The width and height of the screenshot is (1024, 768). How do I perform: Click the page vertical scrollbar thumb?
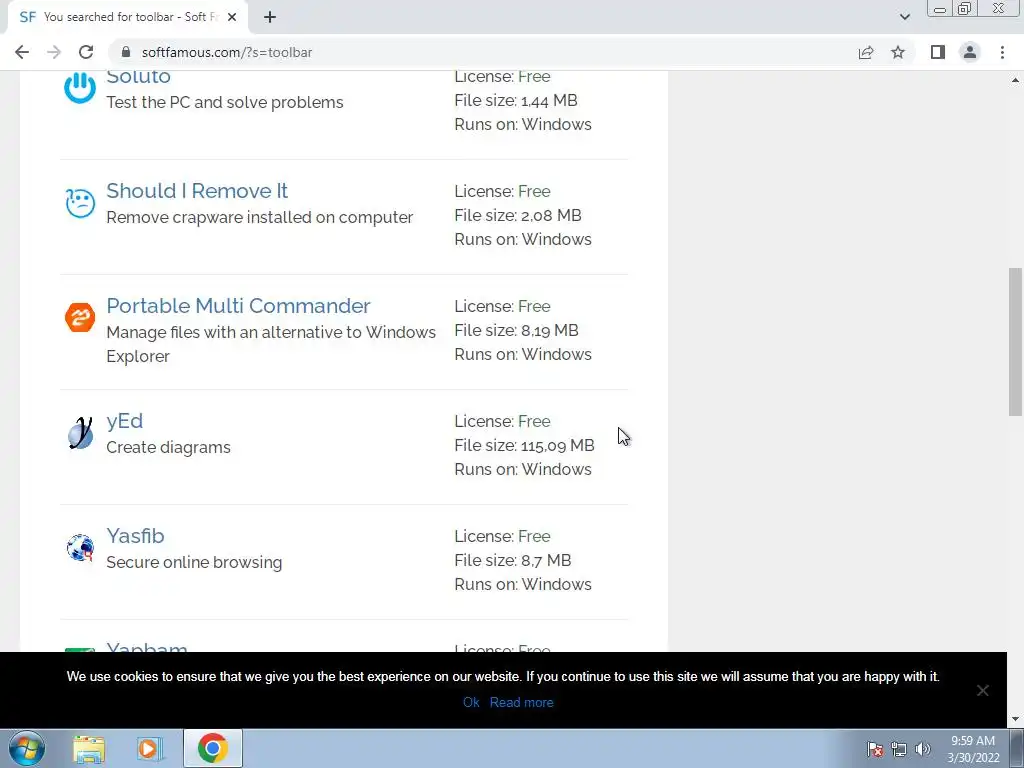point(1015,342)
